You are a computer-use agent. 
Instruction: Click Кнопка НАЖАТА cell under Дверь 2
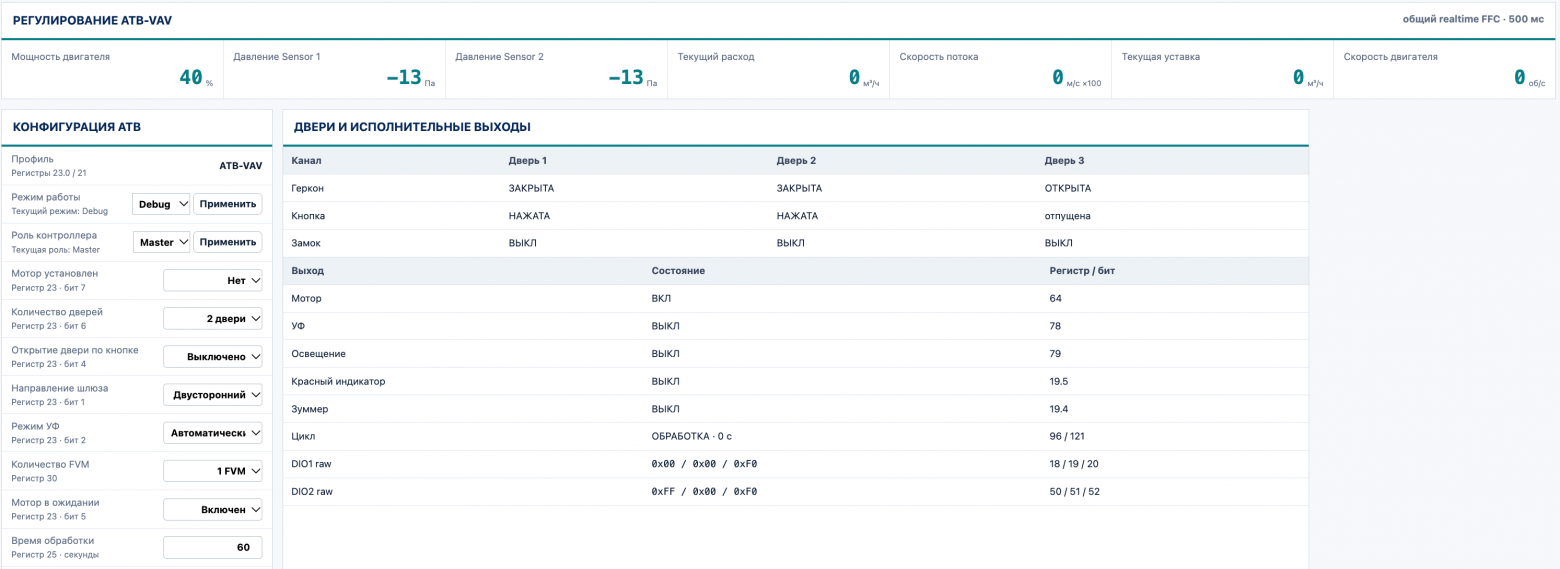[797, 215]
